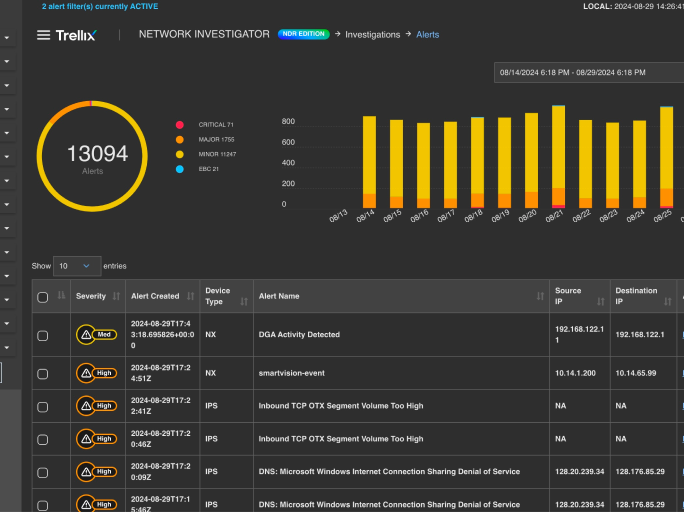684x512 pixels.
Task: Sort table by Severity column arrows
Action: click(x=117, y=296)
